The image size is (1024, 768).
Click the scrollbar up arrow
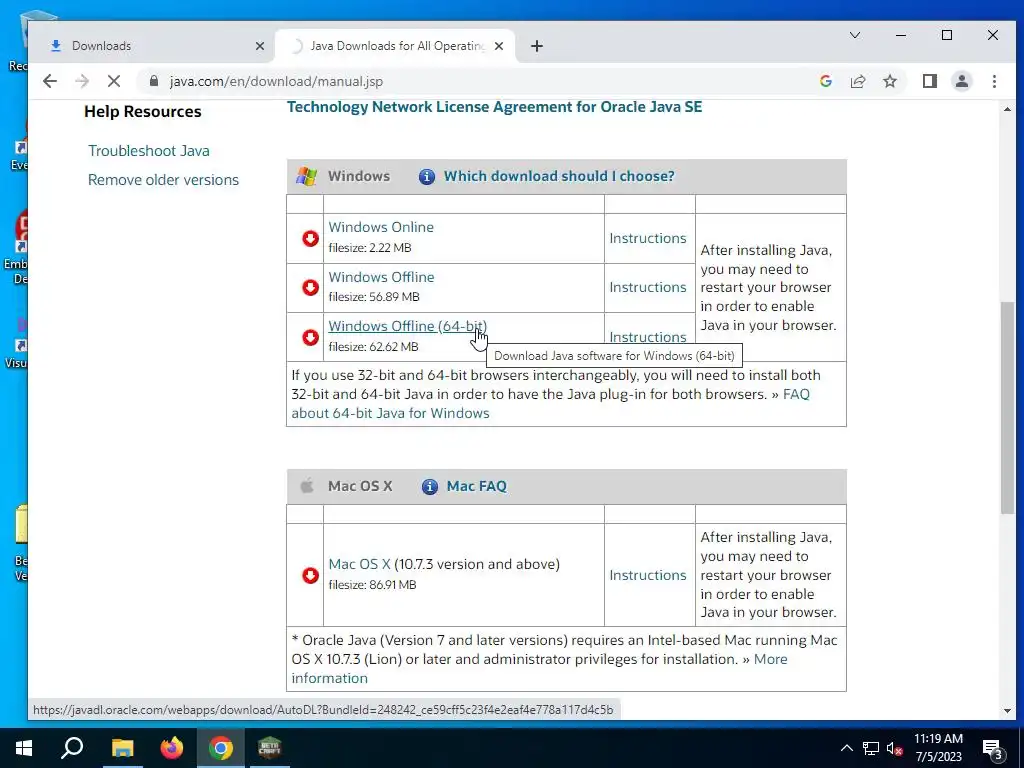(1007, 109)
